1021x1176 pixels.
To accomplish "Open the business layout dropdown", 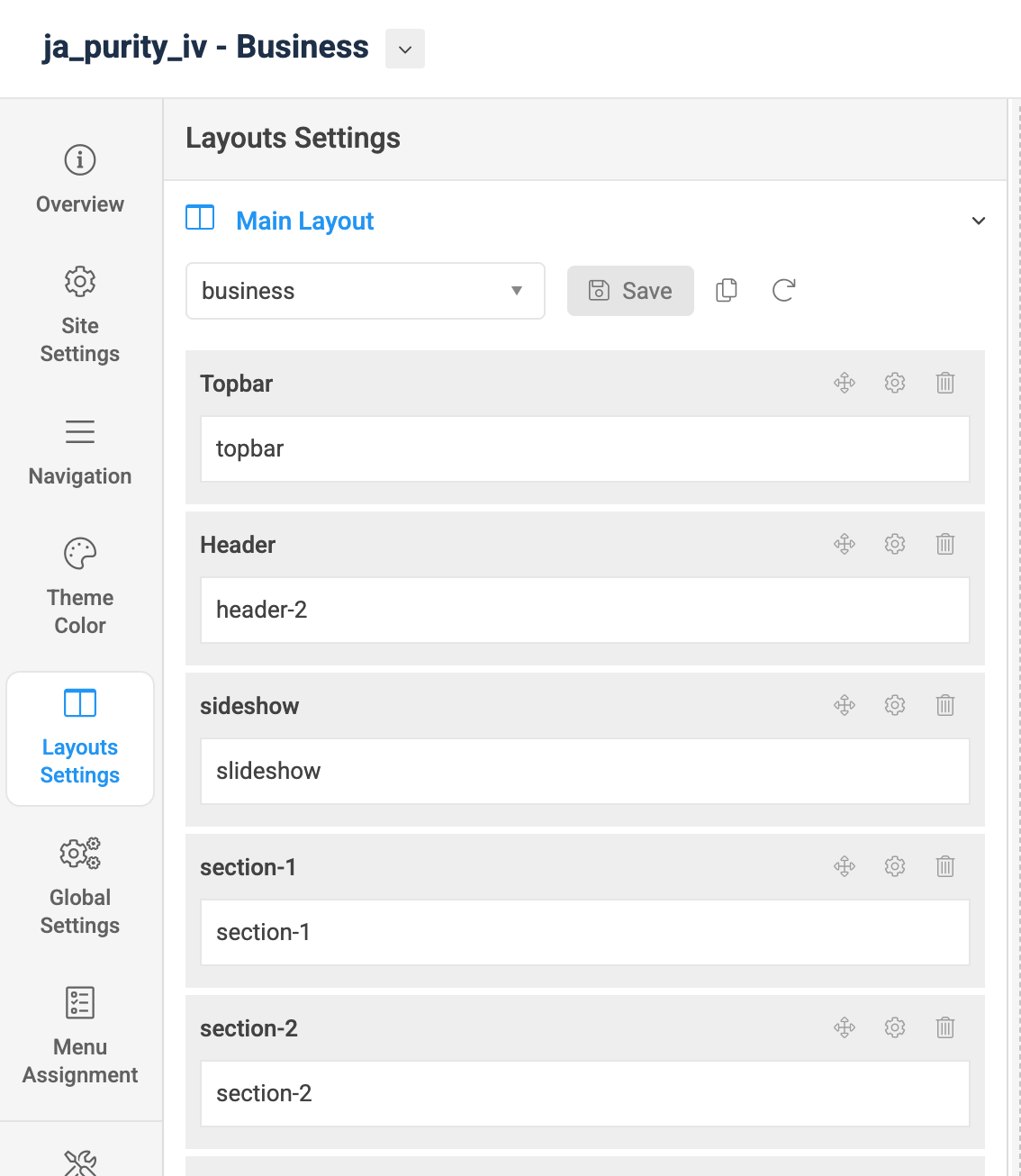I will click(x=365, y=291).
